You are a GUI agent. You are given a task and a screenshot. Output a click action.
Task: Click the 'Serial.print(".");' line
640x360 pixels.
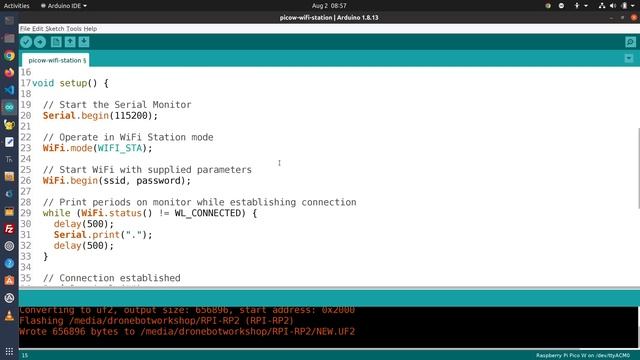pyautogui.click(x=103, y=235)
